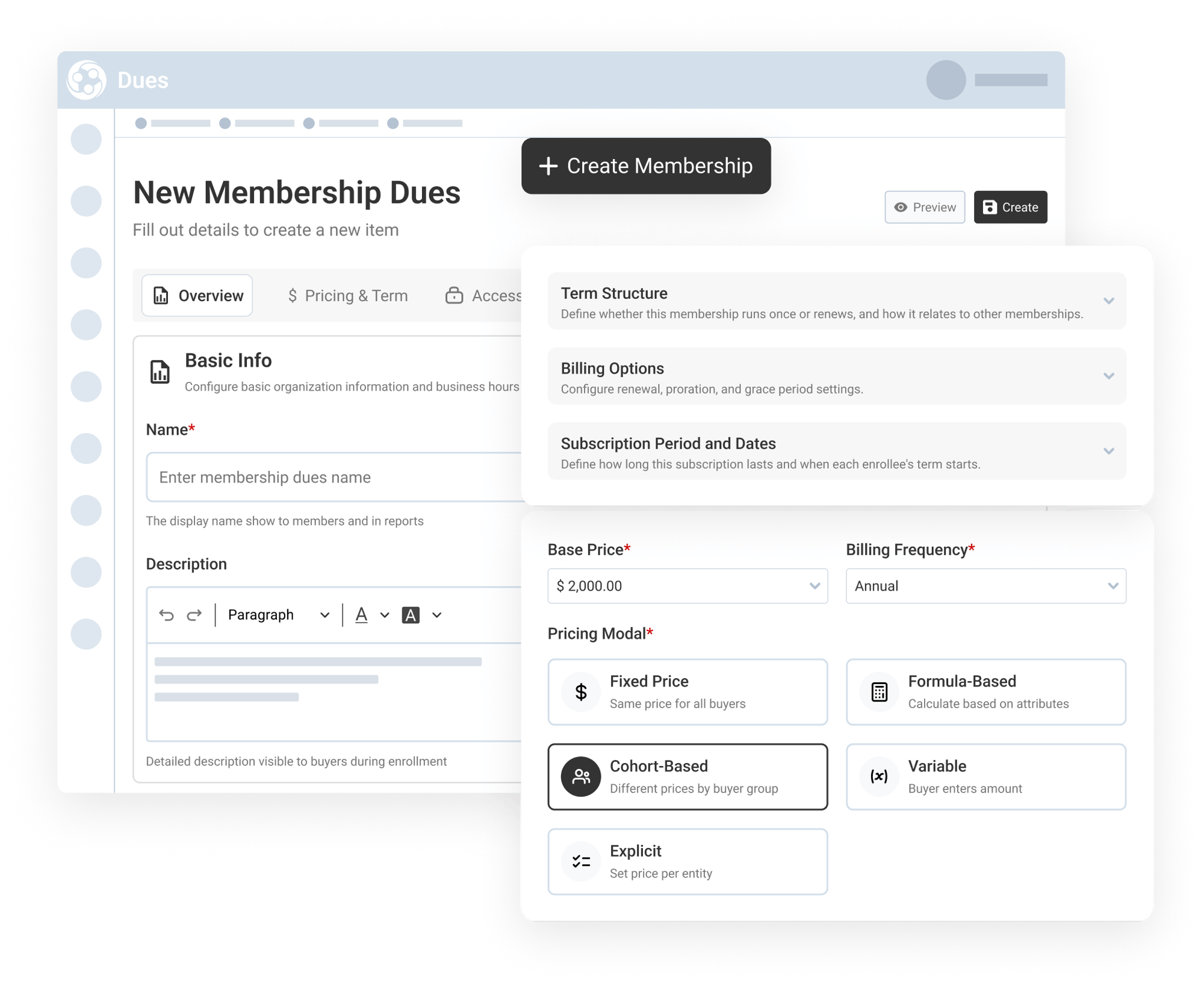Click the Create Membership button
The image size is (1204, 984).
click(646, 166)
